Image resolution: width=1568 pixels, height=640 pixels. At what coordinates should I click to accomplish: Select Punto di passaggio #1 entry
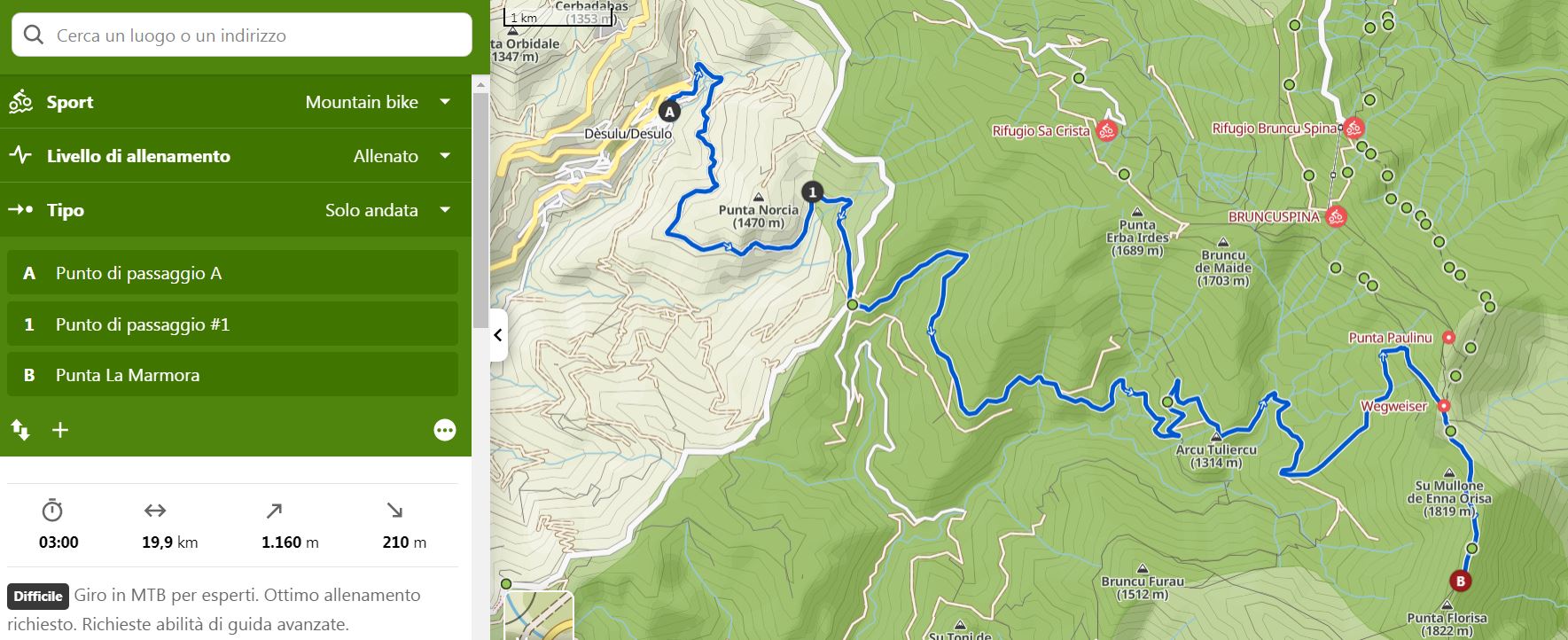[x=233, y=324]
